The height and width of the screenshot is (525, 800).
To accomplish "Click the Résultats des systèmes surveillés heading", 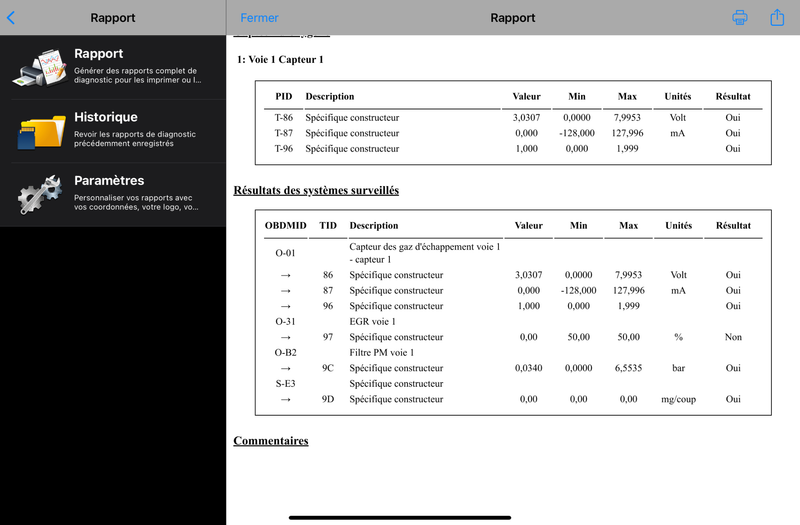I will coord(316,190).
